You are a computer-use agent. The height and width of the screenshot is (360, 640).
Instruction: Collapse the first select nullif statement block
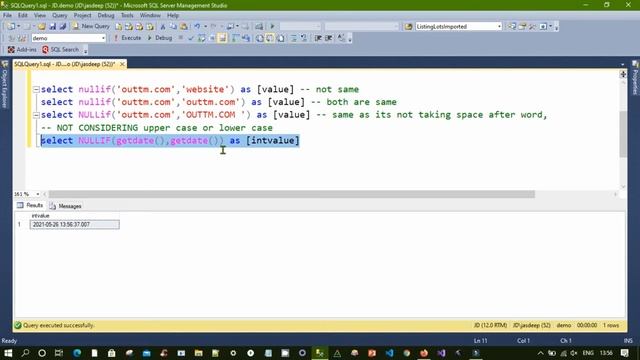tap(36, 89)
